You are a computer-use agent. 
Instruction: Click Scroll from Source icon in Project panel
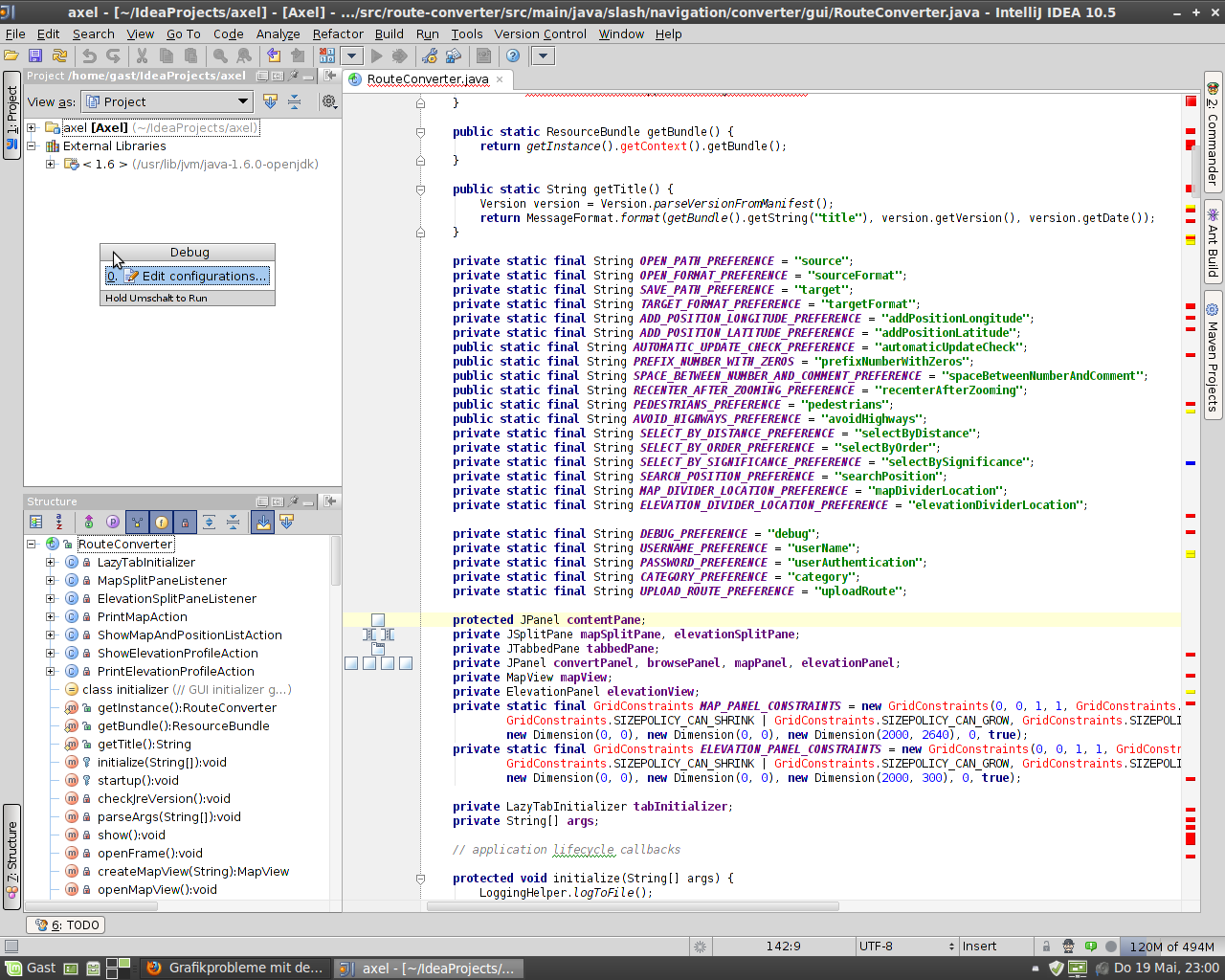270,101
